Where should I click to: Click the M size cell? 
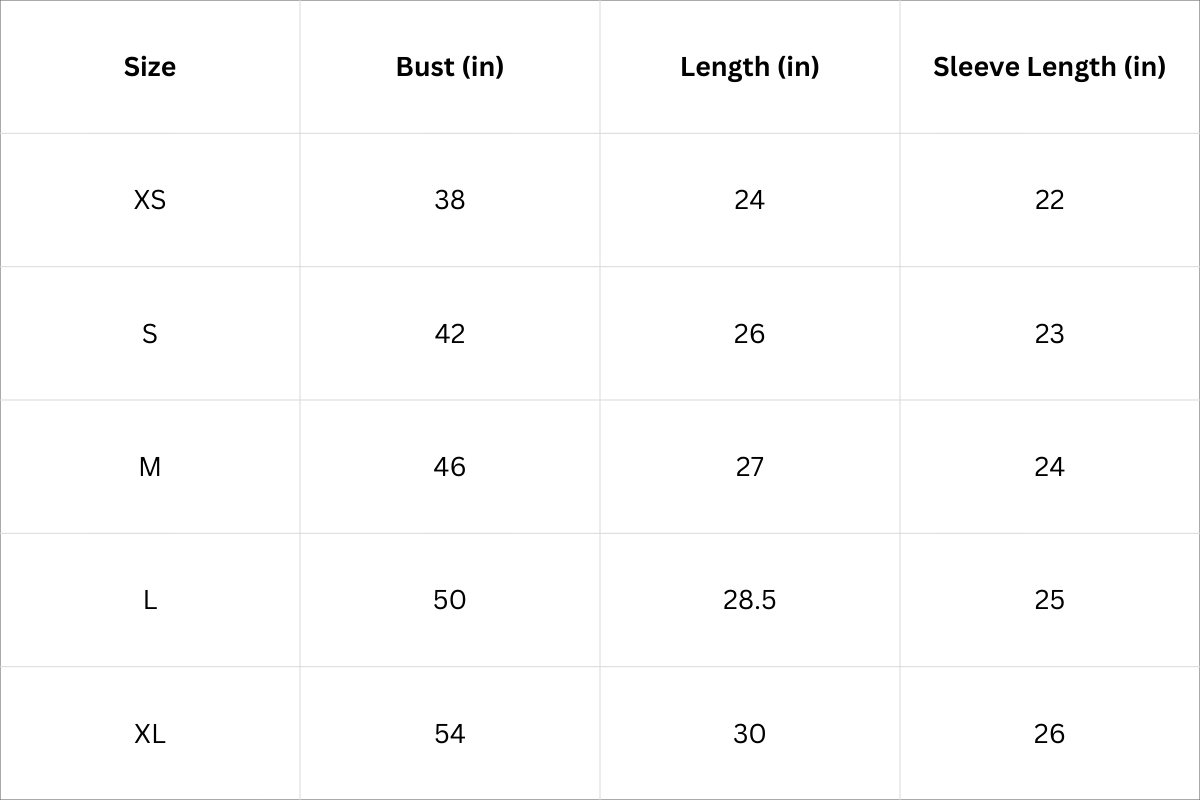[x=150, y=467]
